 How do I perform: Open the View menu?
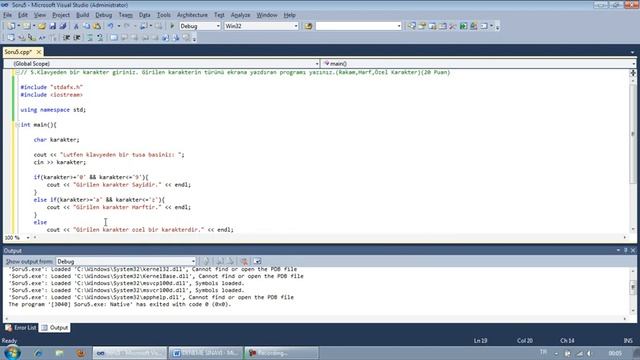[40, 15]
